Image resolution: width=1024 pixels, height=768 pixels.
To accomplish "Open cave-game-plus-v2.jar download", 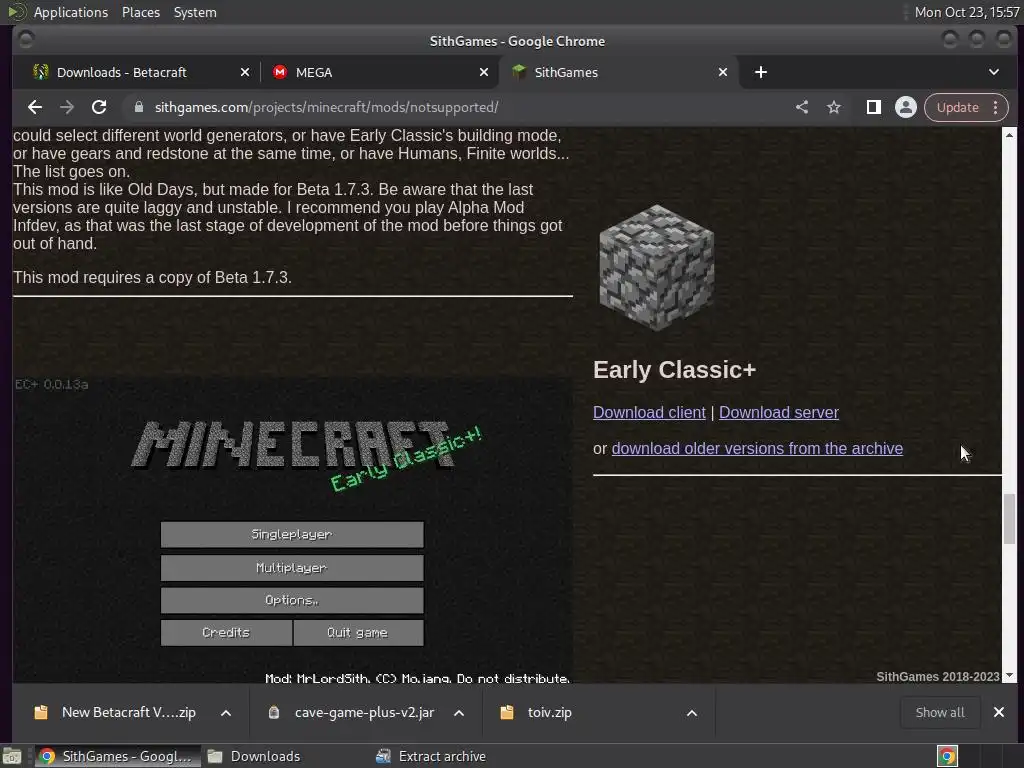I will point(364,712).
